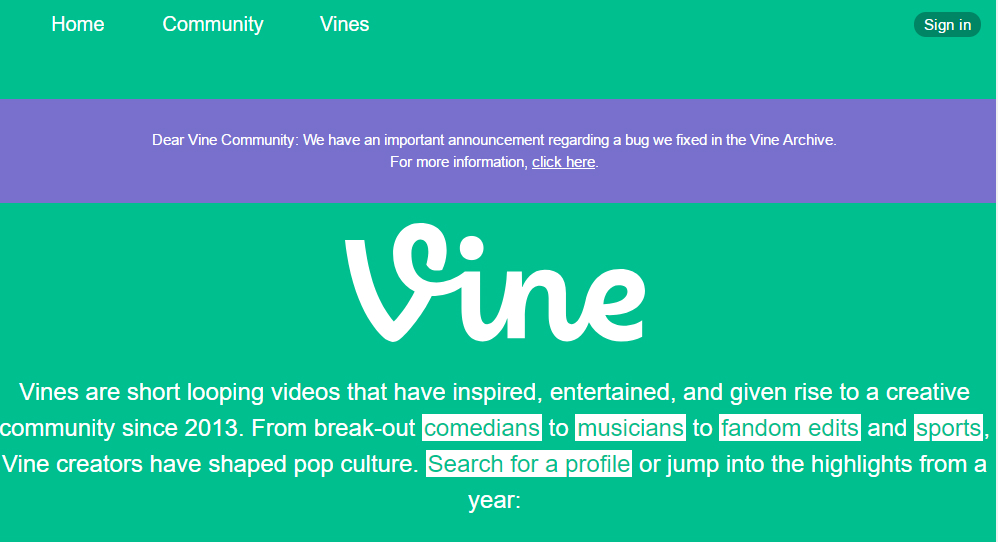This screenshot has width=998, height=542.
Task: Open the Vines menu item
Action: pyautogui.click(x=345, y=24)
